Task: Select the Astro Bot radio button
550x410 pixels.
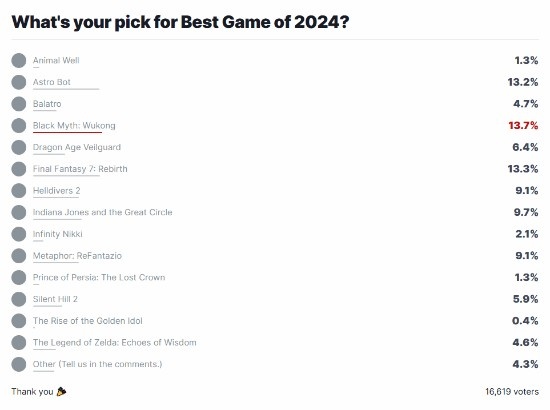Action: click(19, 82)
